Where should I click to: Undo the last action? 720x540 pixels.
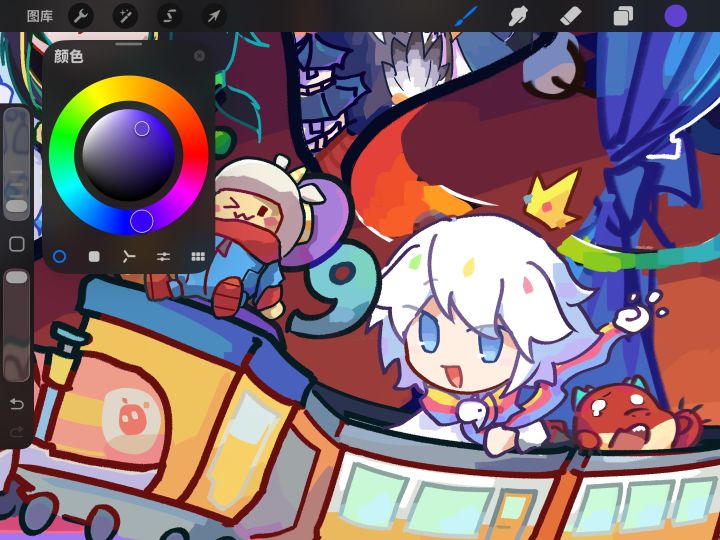17,404
